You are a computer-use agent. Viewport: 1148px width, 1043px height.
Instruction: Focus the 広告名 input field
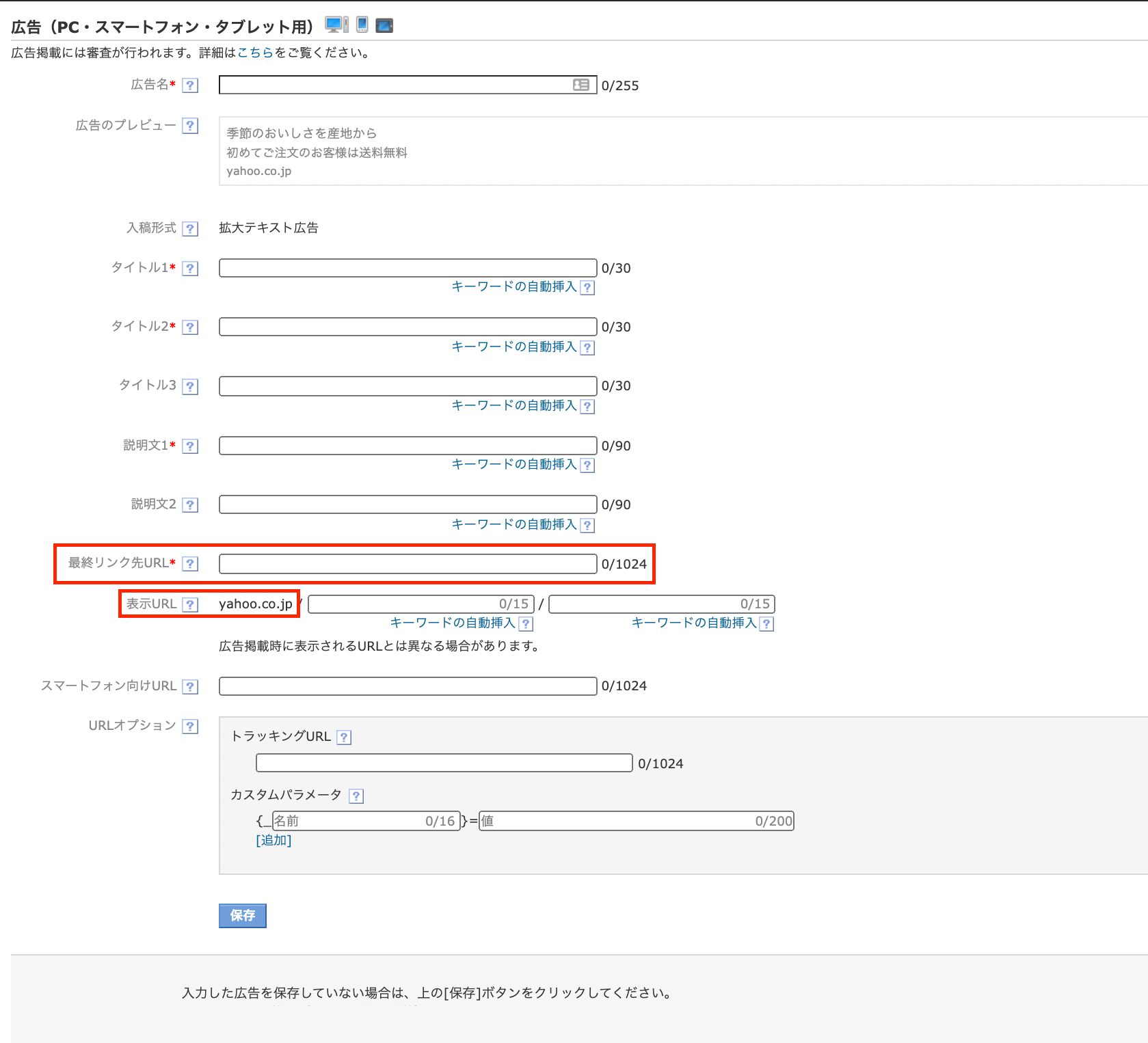[x=408, y=85]
